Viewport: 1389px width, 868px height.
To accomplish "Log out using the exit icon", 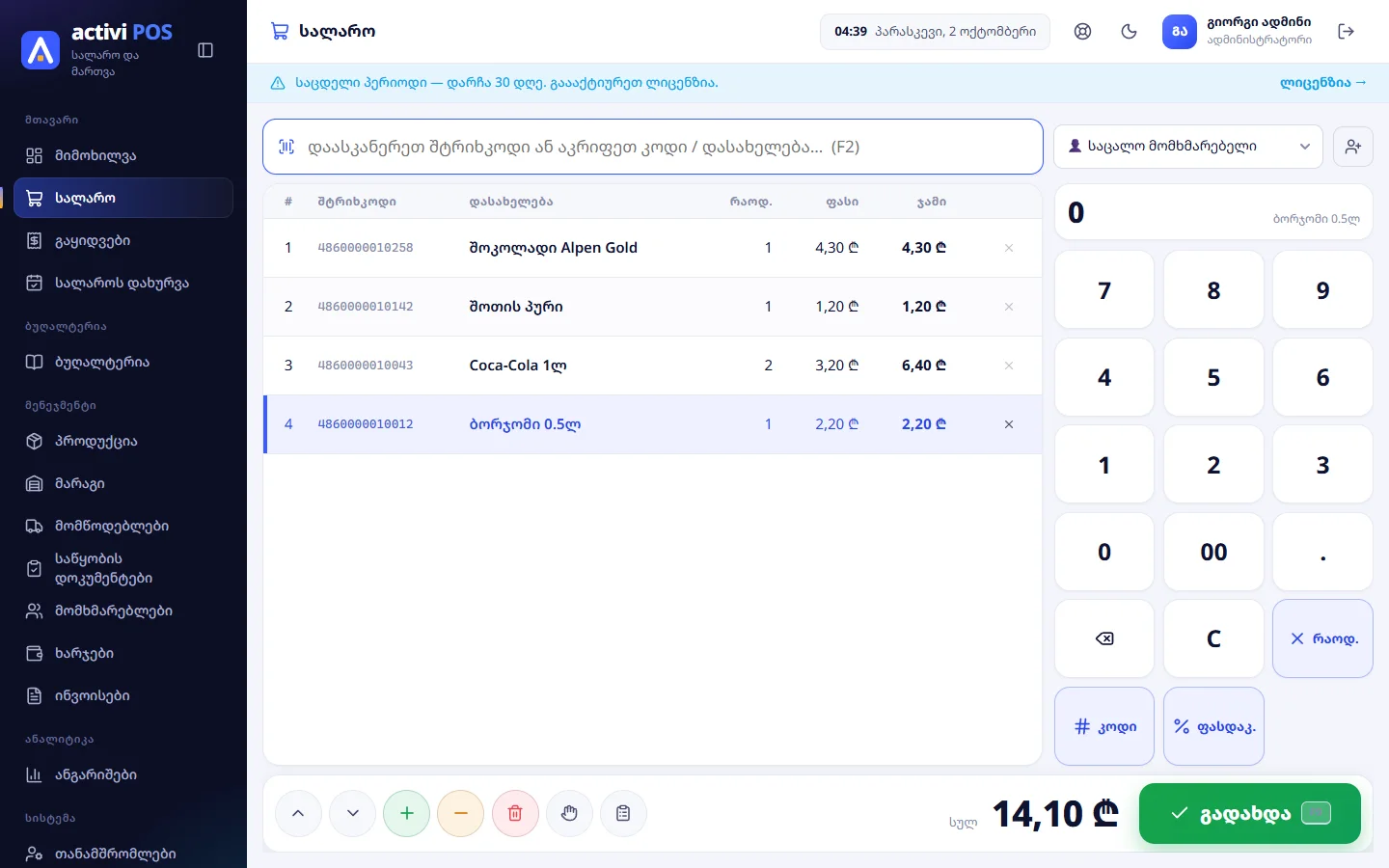I will point(1347,31).
